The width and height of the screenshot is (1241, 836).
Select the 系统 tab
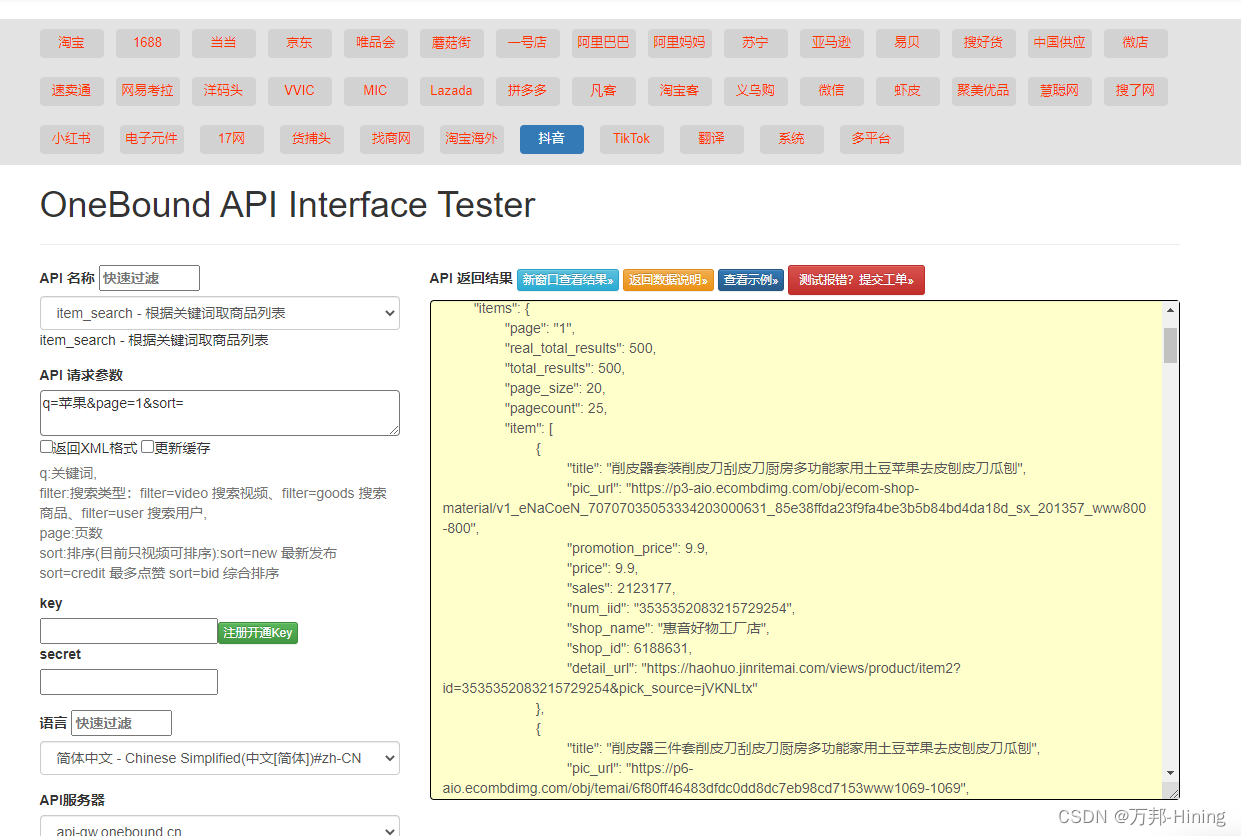(791, 139)
